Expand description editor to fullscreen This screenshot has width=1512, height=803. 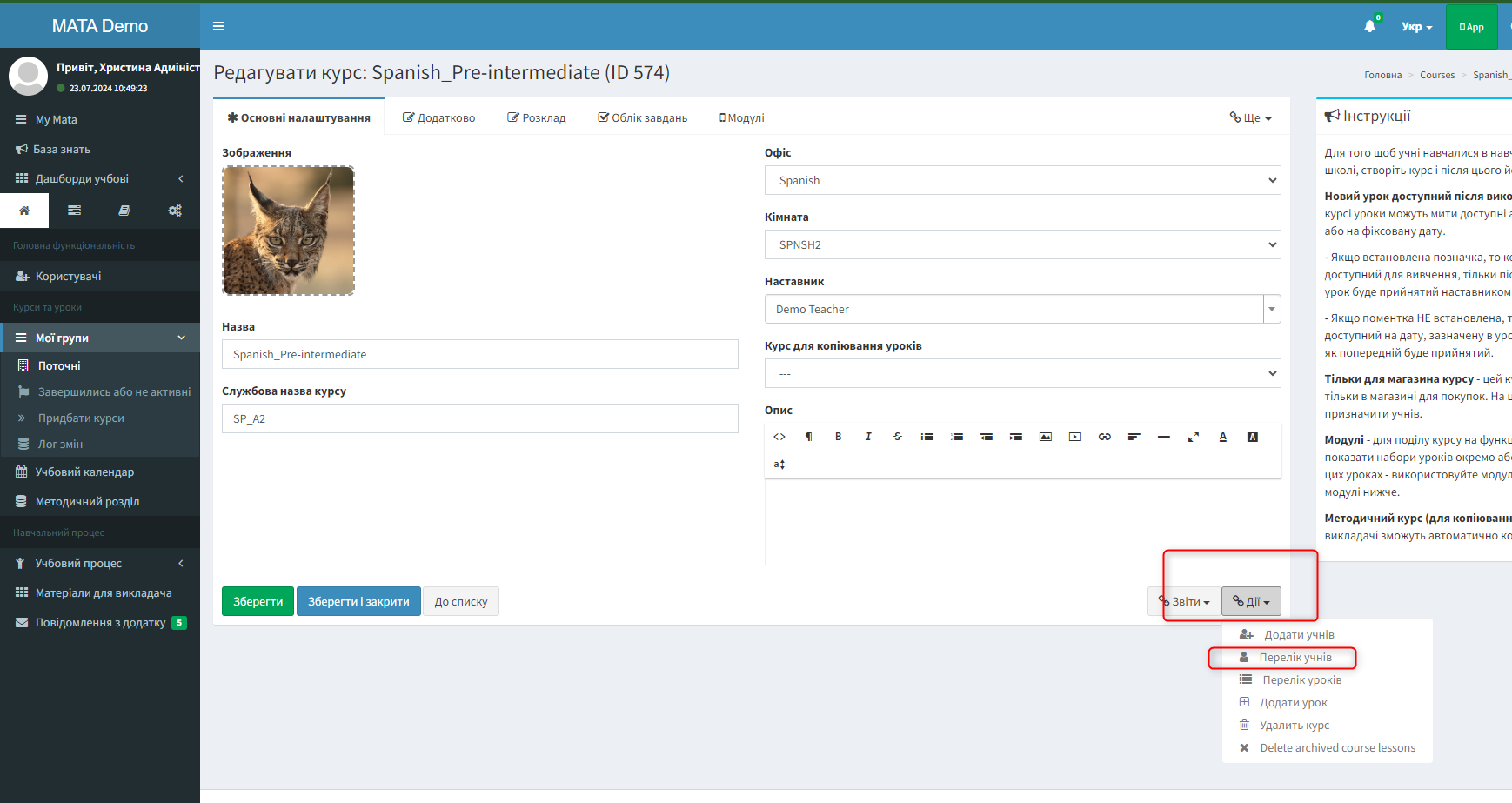pos(1193,437)
